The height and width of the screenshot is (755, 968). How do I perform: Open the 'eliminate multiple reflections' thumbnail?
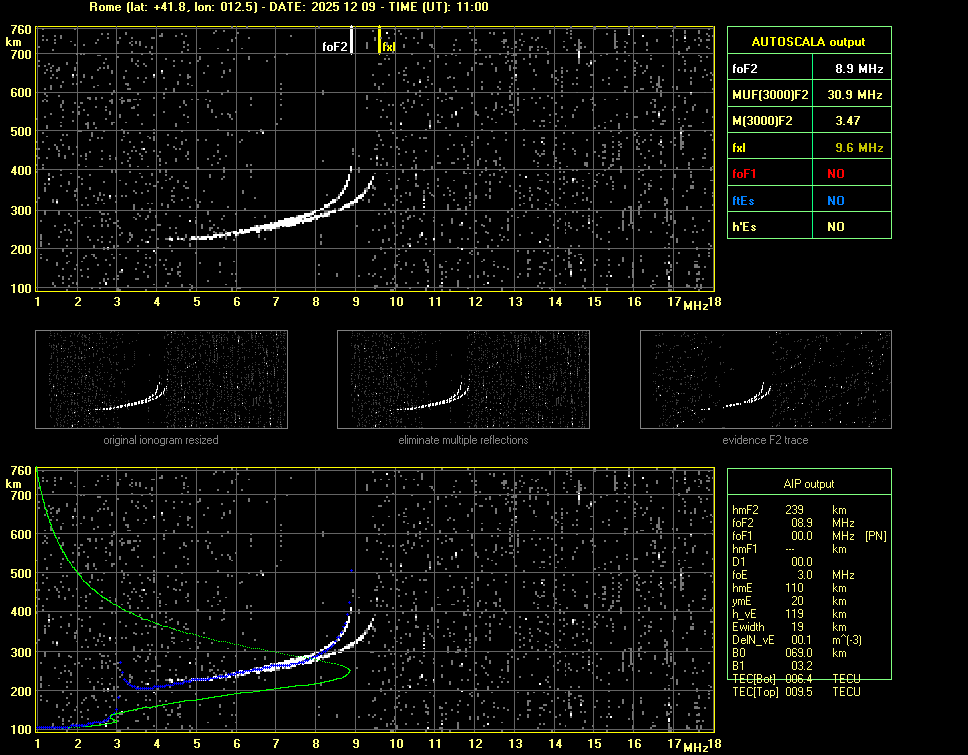tap(463, 377)
